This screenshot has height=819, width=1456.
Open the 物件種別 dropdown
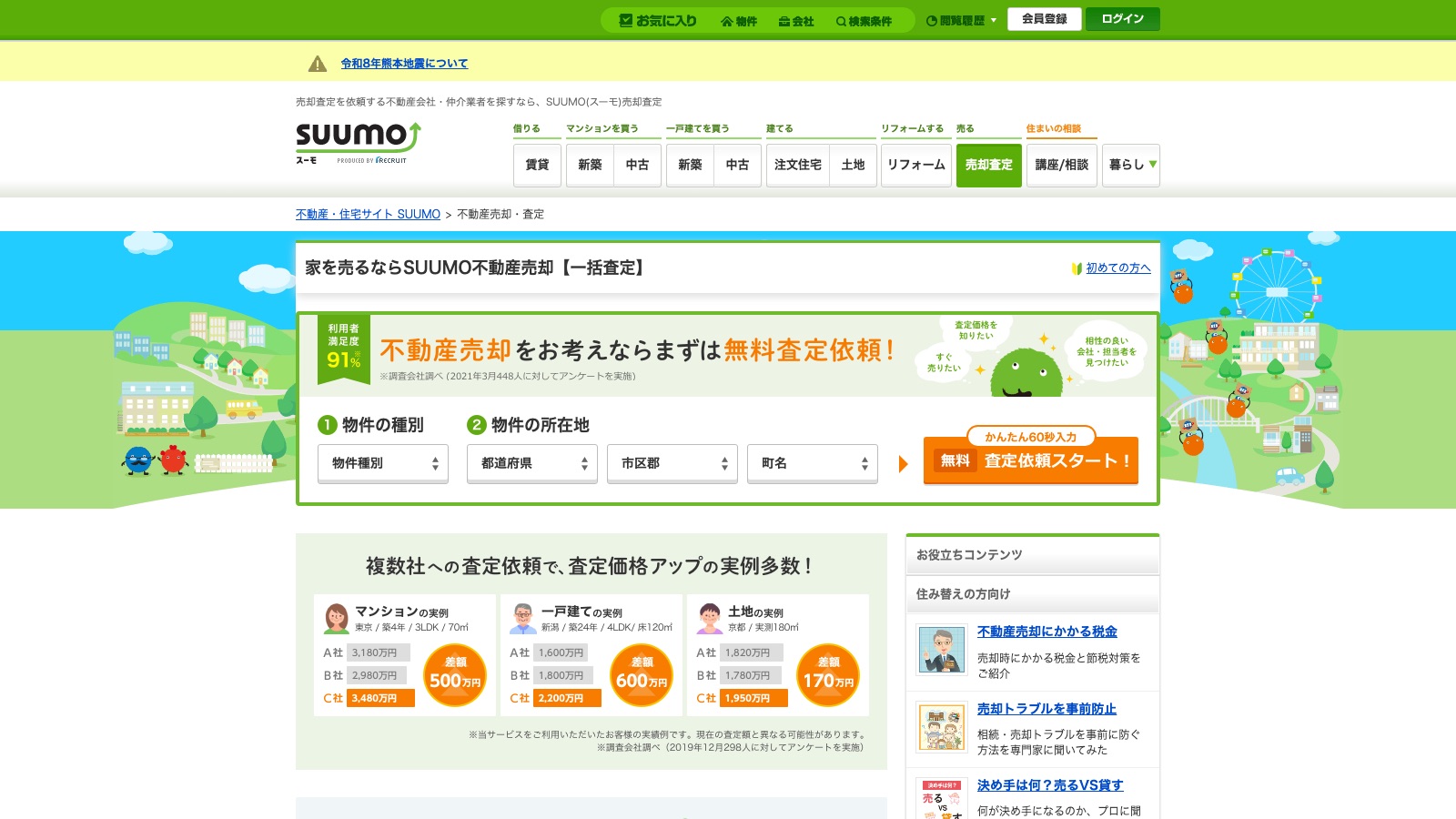[x=383, y=464]
